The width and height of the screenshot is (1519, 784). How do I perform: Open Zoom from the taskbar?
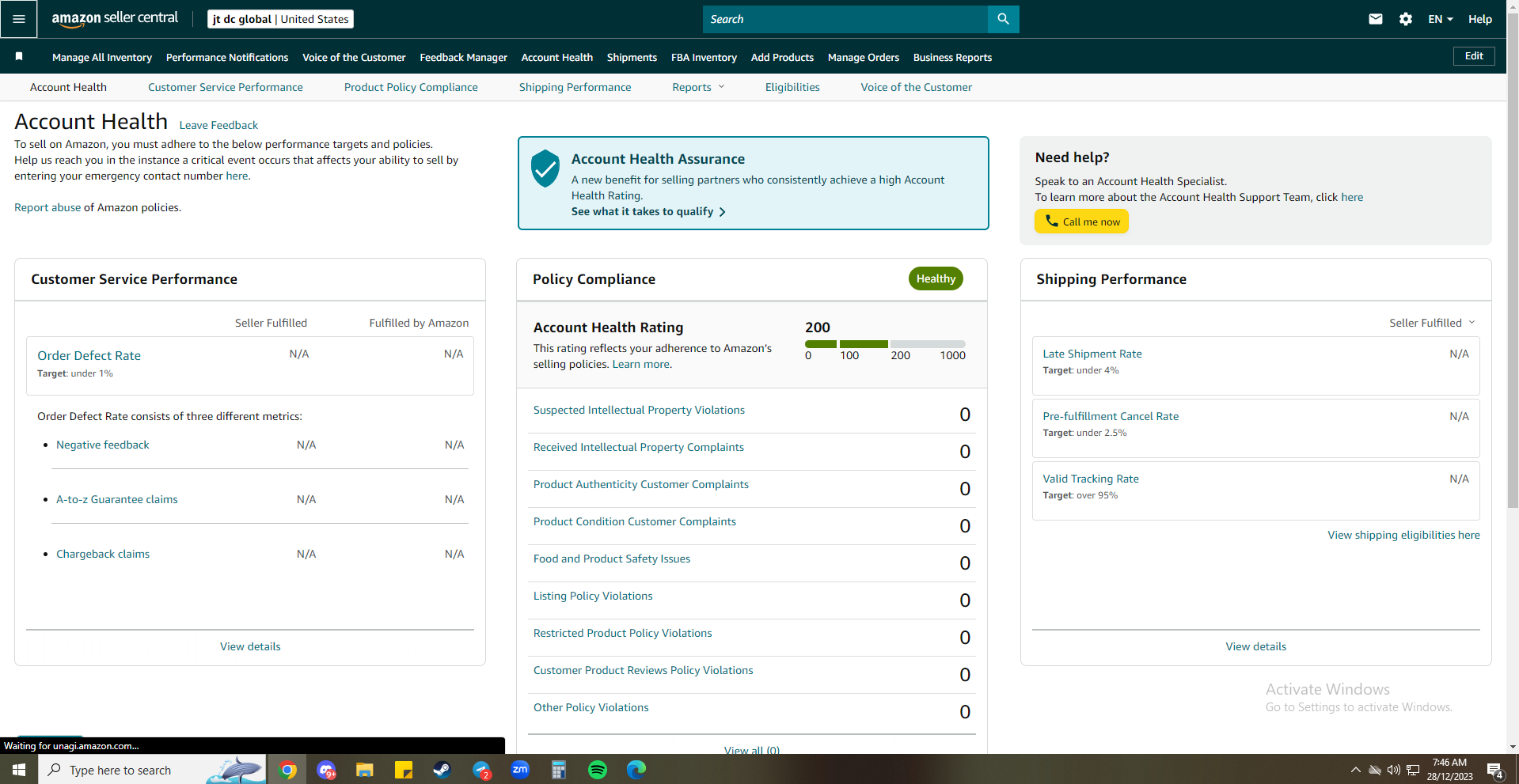(520, 770)
